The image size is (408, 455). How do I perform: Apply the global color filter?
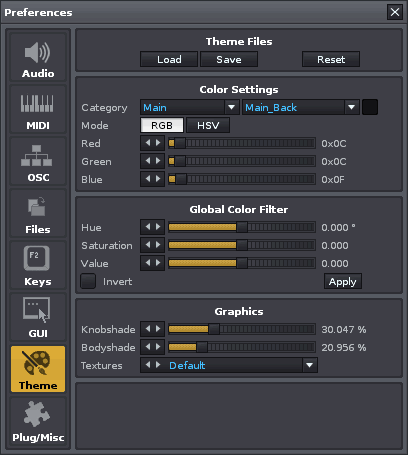[343, 281]
